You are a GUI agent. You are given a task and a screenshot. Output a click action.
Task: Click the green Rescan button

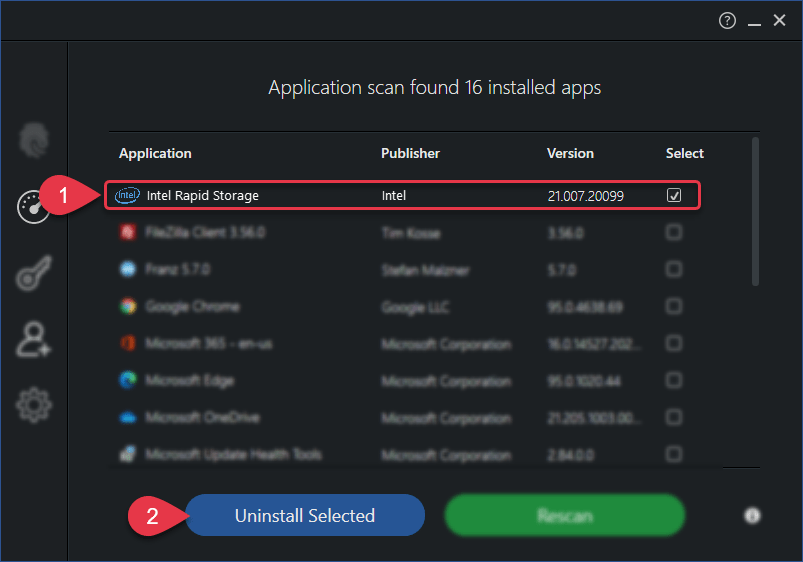point(565,515)
